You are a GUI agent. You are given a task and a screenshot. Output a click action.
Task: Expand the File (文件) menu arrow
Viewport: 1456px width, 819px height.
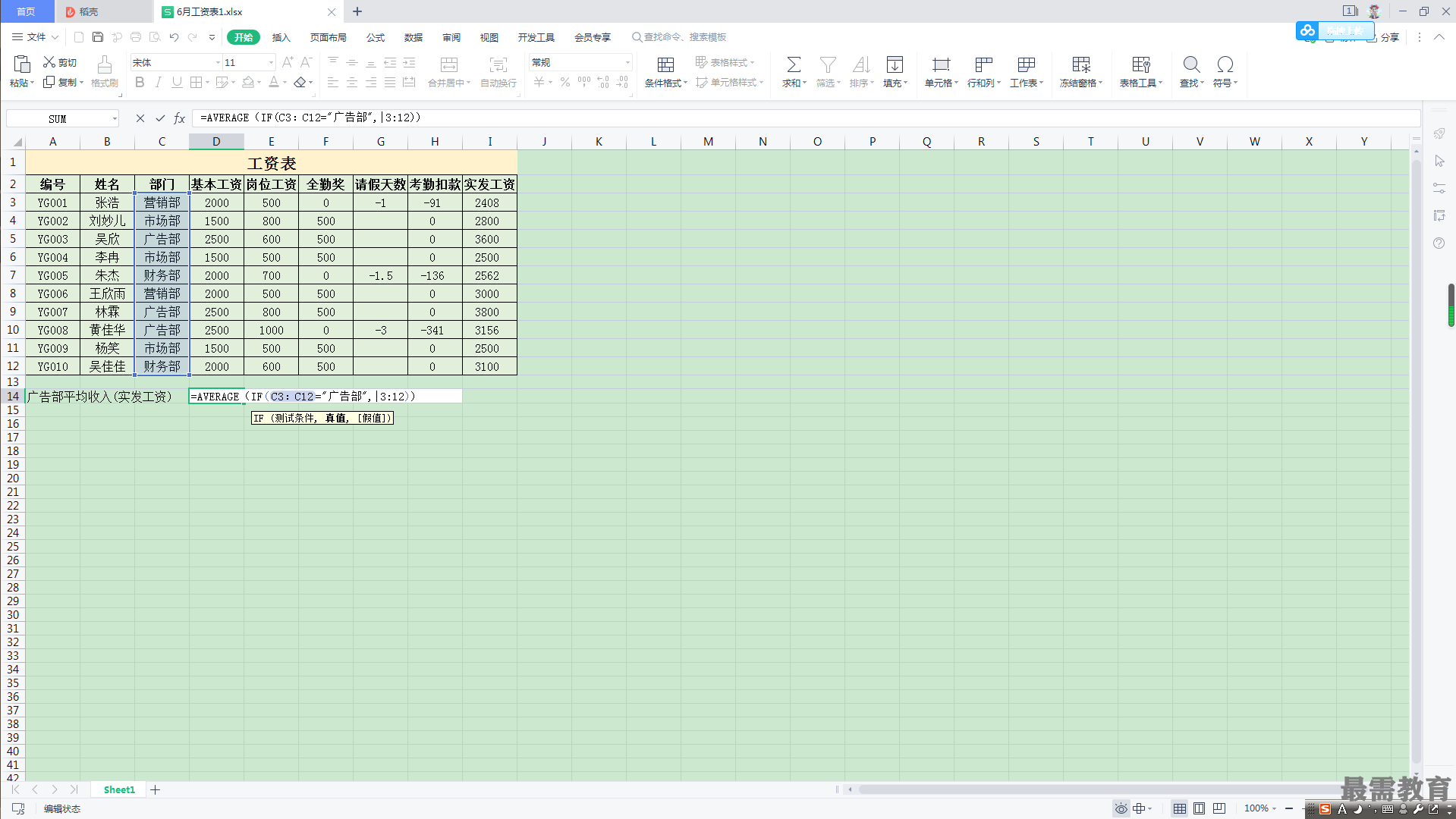(55, 37)
